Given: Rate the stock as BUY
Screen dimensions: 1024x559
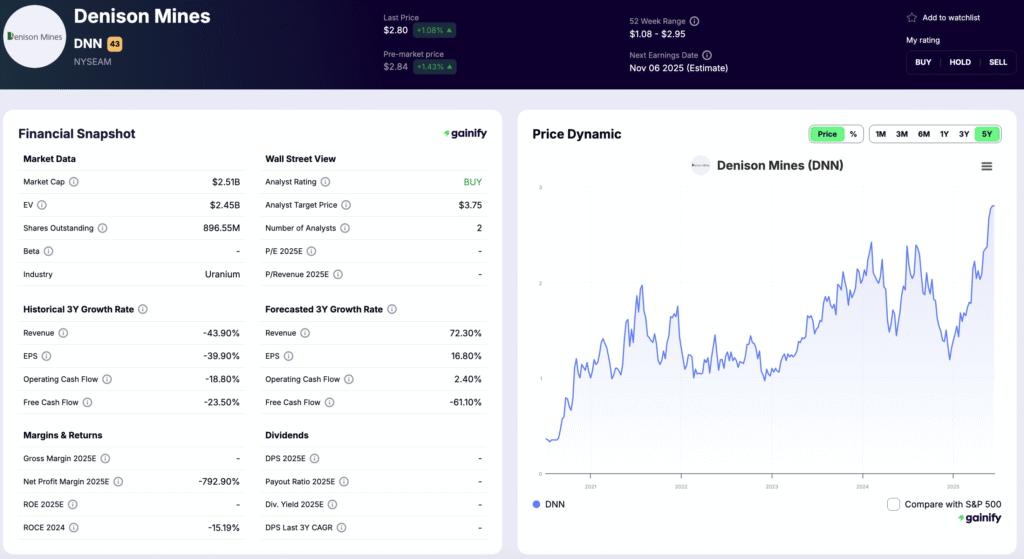Looking at the screenshot, I should point(923,62).
